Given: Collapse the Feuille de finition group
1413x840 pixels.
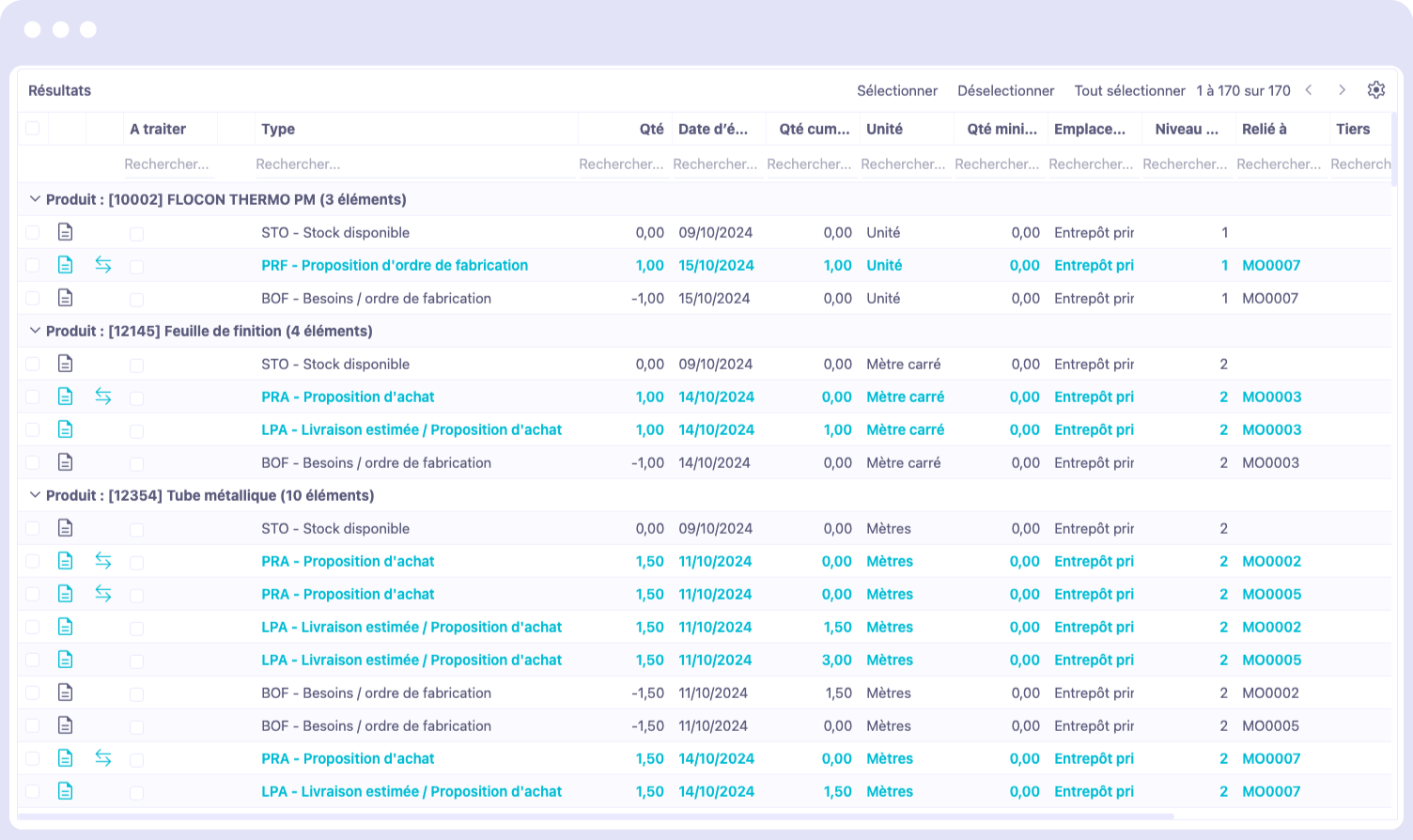Looking at the screenshot, I should [36, 331].
